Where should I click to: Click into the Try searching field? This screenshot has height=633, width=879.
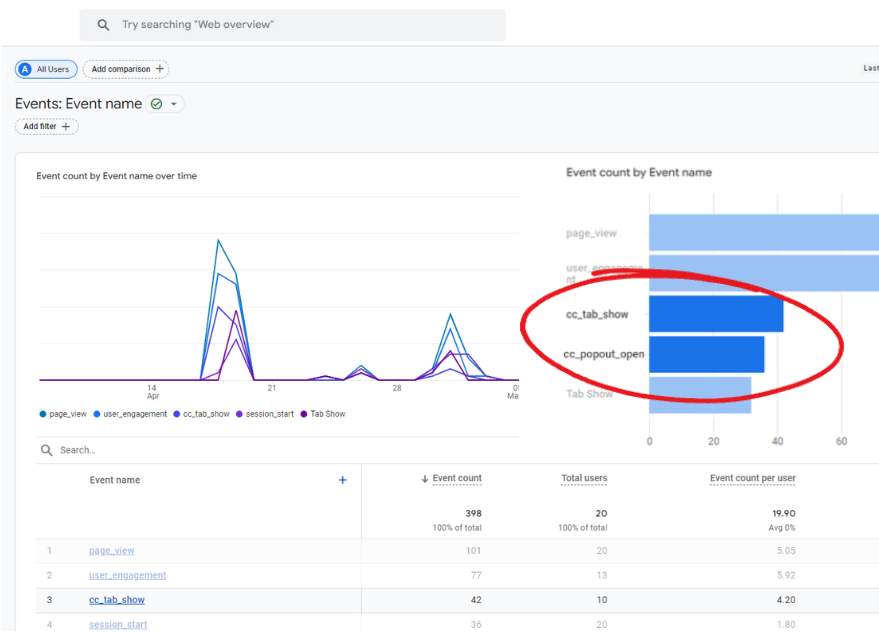250,24
